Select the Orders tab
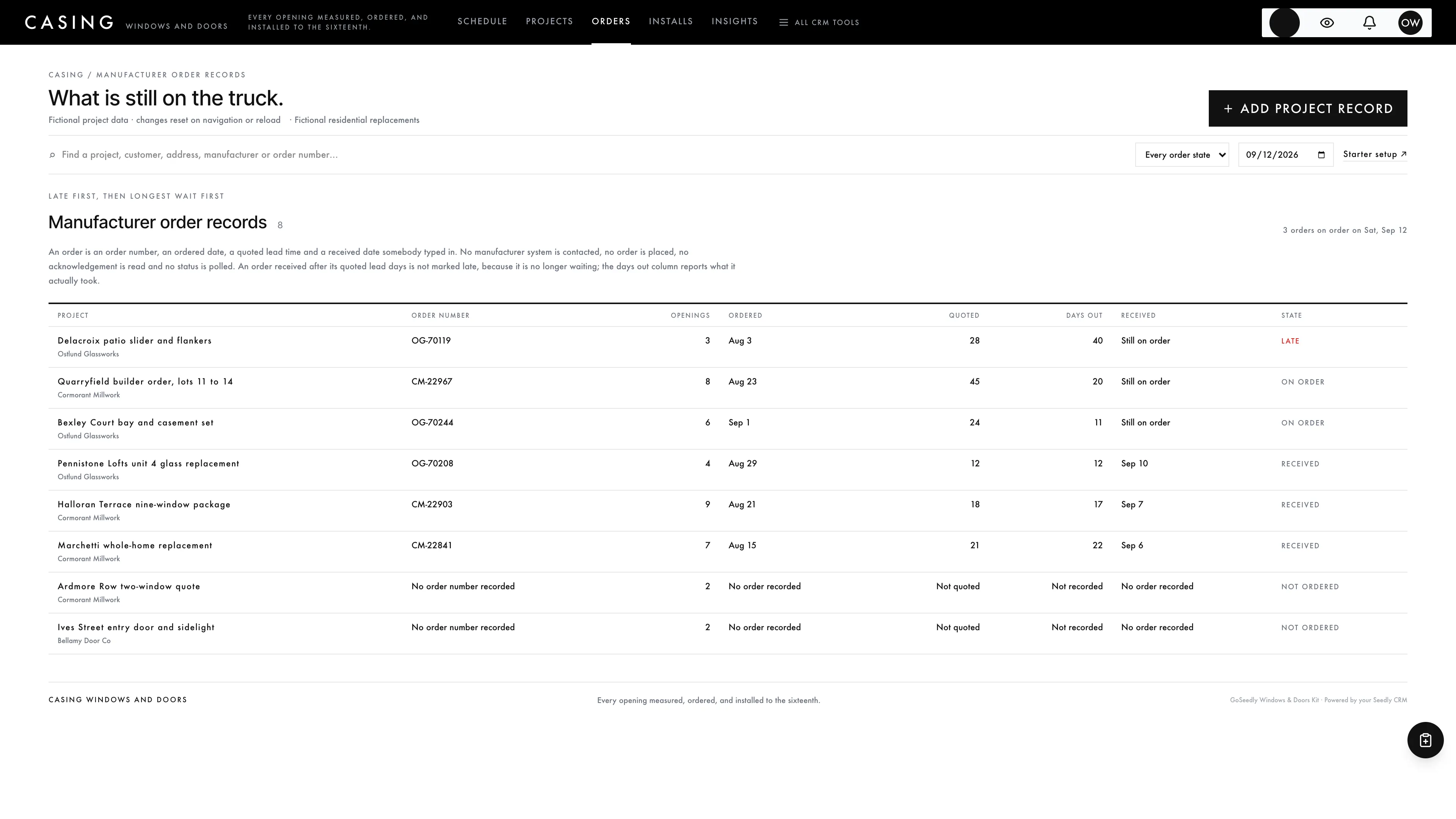 611,22
